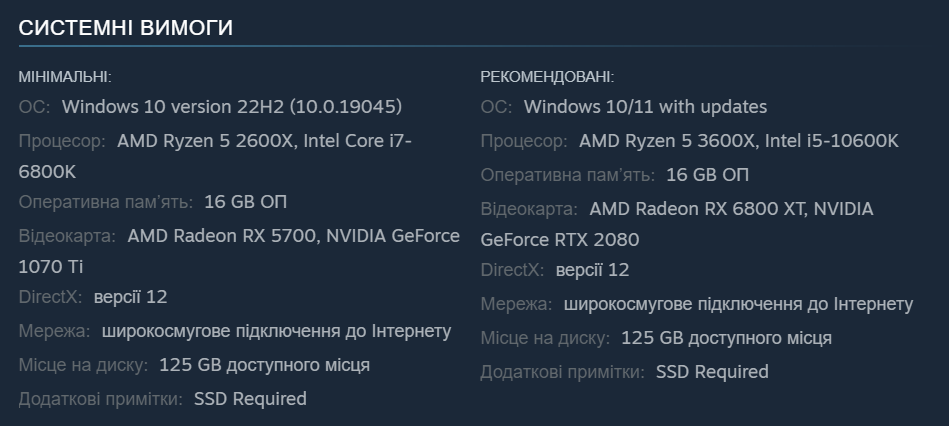Click the minimum SSD Required note

coord(250,399)
